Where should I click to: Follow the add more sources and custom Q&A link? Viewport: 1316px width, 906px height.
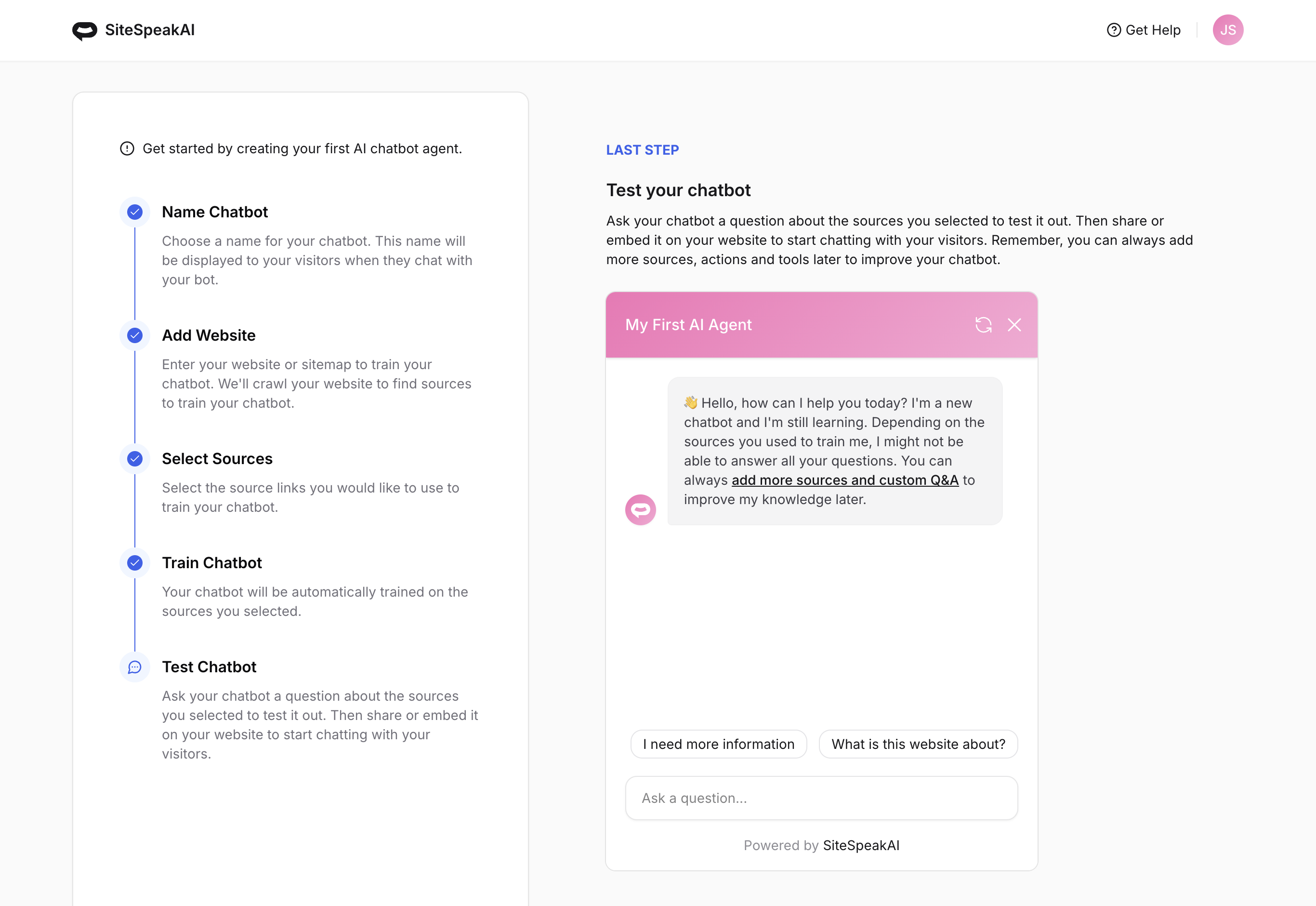click(844, 480)
